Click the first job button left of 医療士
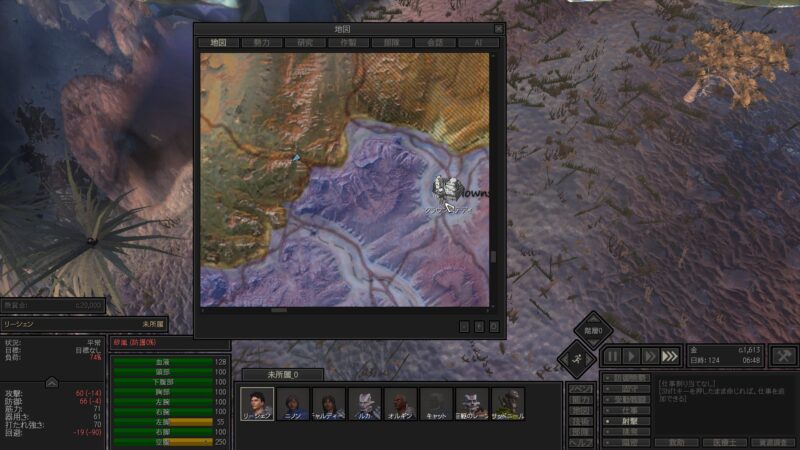The image size is (800, 450). click(x=677, y=443)
